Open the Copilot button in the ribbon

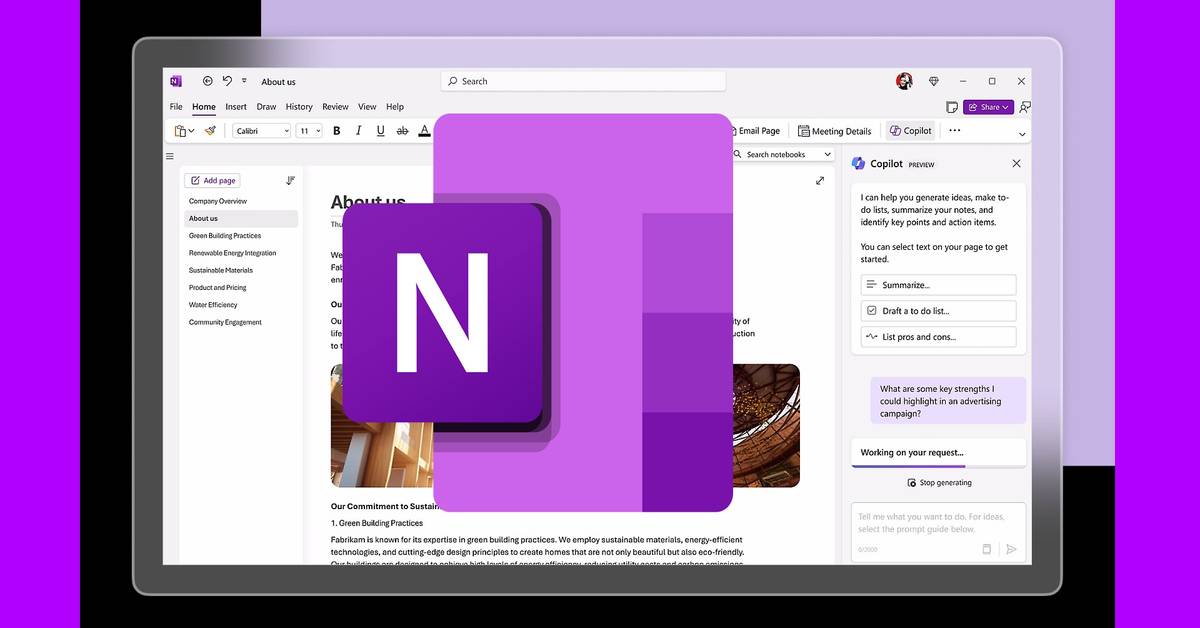click(x=910, y=131)
